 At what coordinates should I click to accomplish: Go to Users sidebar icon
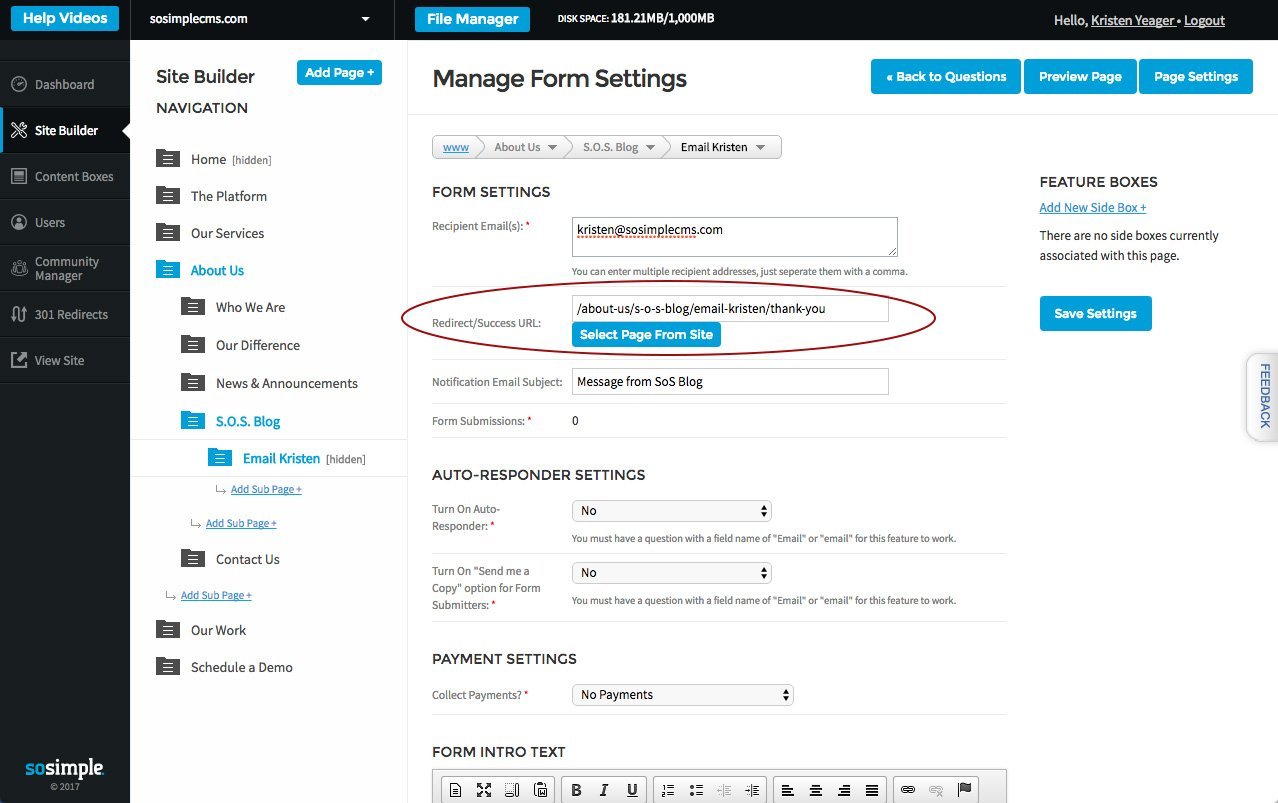click(18, 223)
